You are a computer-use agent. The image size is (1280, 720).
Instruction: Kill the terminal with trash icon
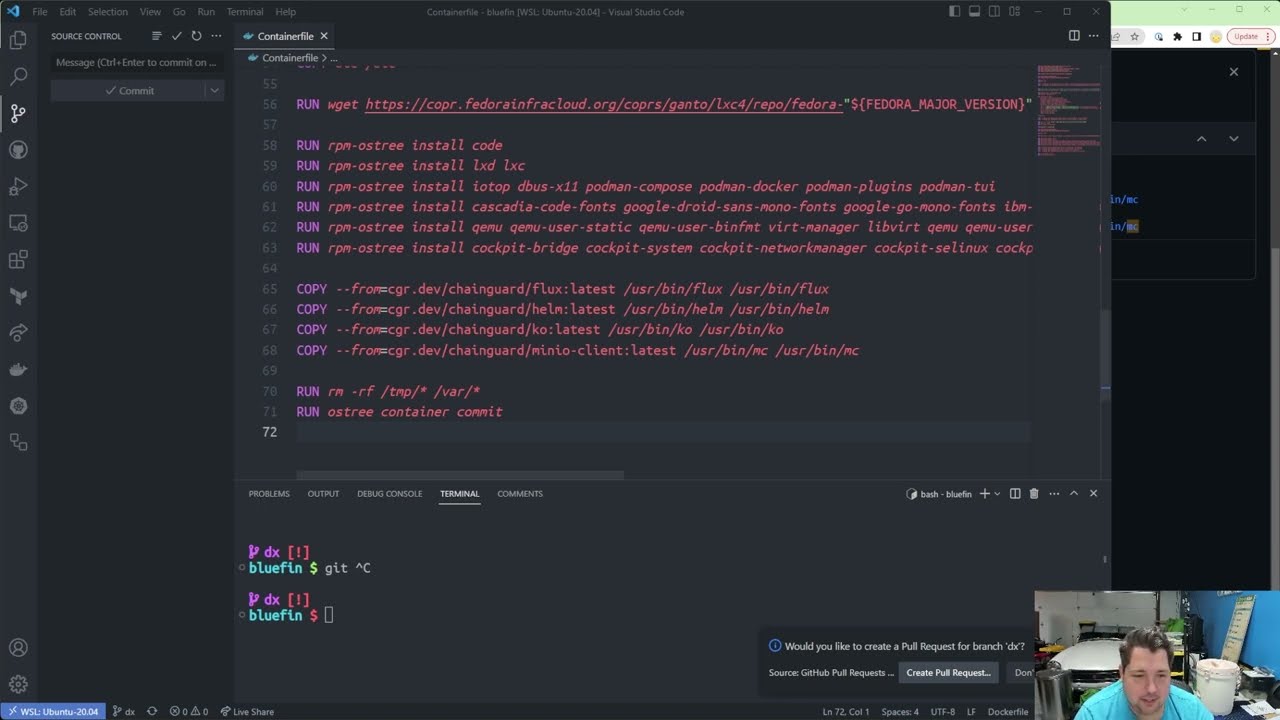coord(1034,493)
